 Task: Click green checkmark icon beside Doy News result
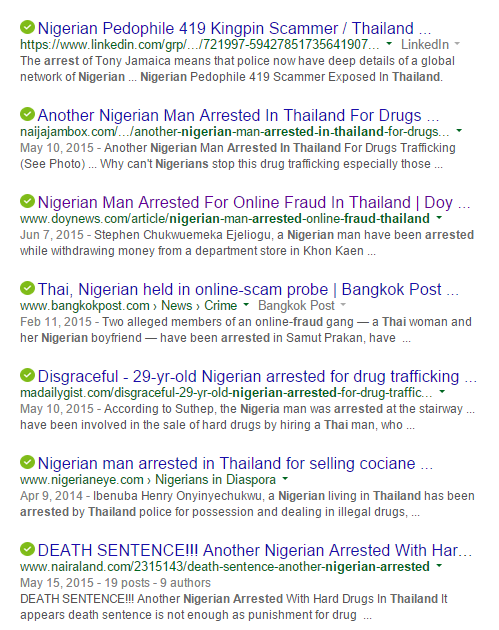click(27, 201)
